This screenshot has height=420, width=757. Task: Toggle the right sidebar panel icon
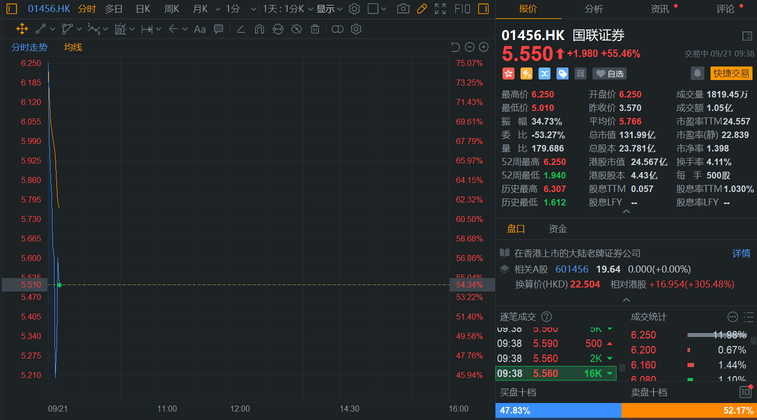pyautogui.click(x=483, y=9)
